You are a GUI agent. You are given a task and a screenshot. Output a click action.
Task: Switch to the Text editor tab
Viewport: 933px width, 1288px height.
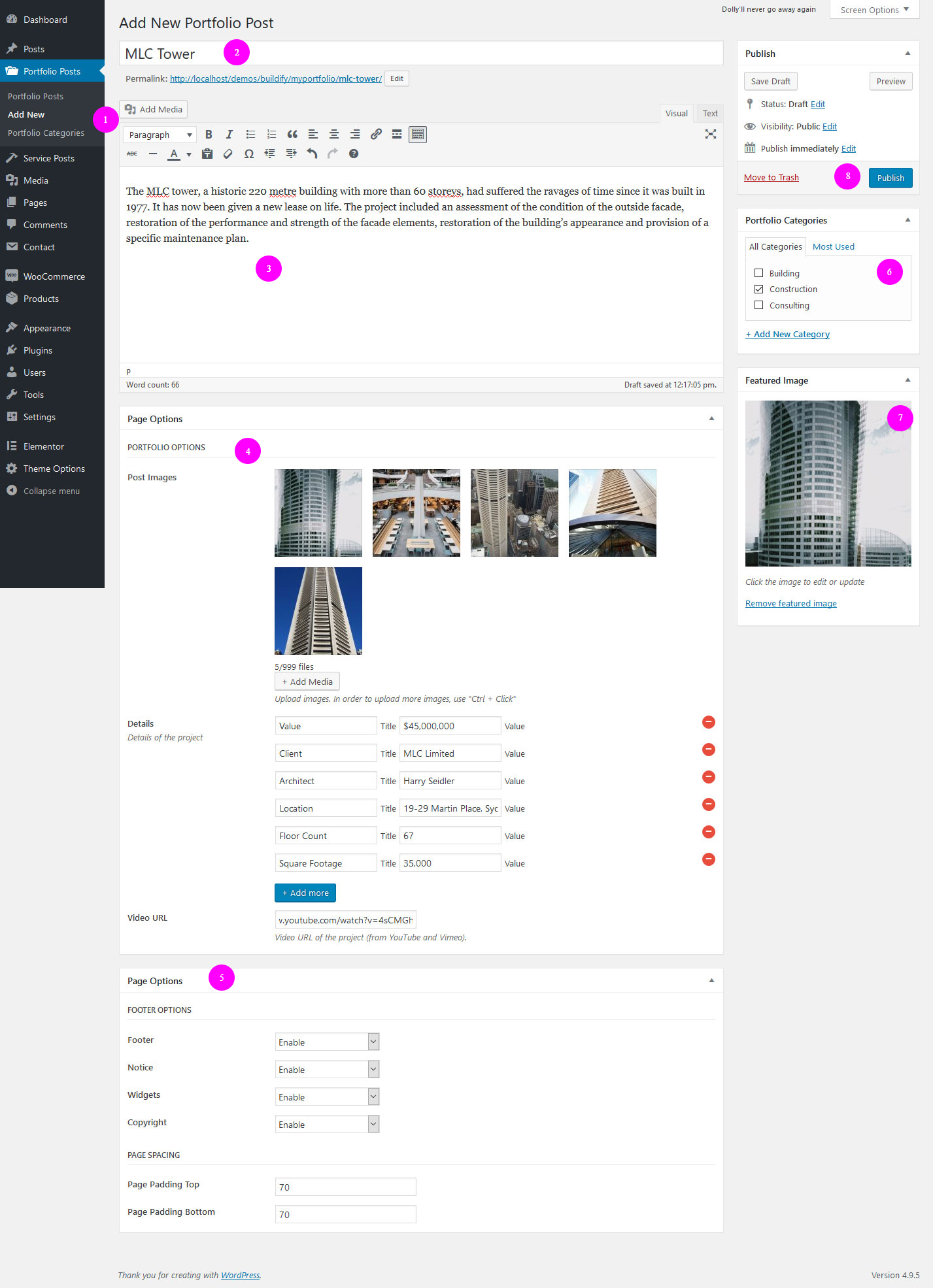[x=709, y=114]
